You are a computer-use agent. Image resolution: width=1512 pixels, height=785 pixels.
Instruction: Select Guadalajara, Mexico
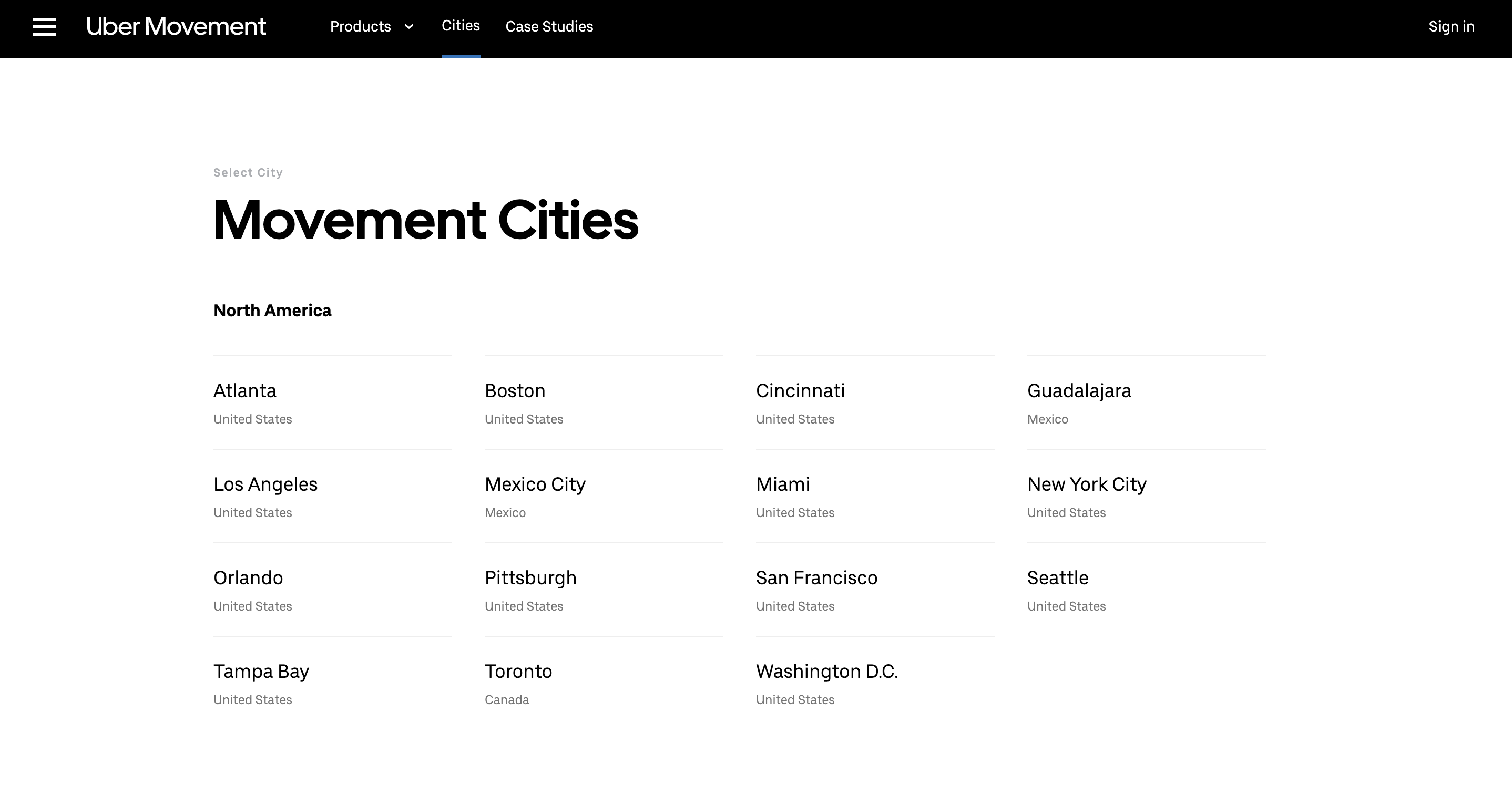point(1079,391)
